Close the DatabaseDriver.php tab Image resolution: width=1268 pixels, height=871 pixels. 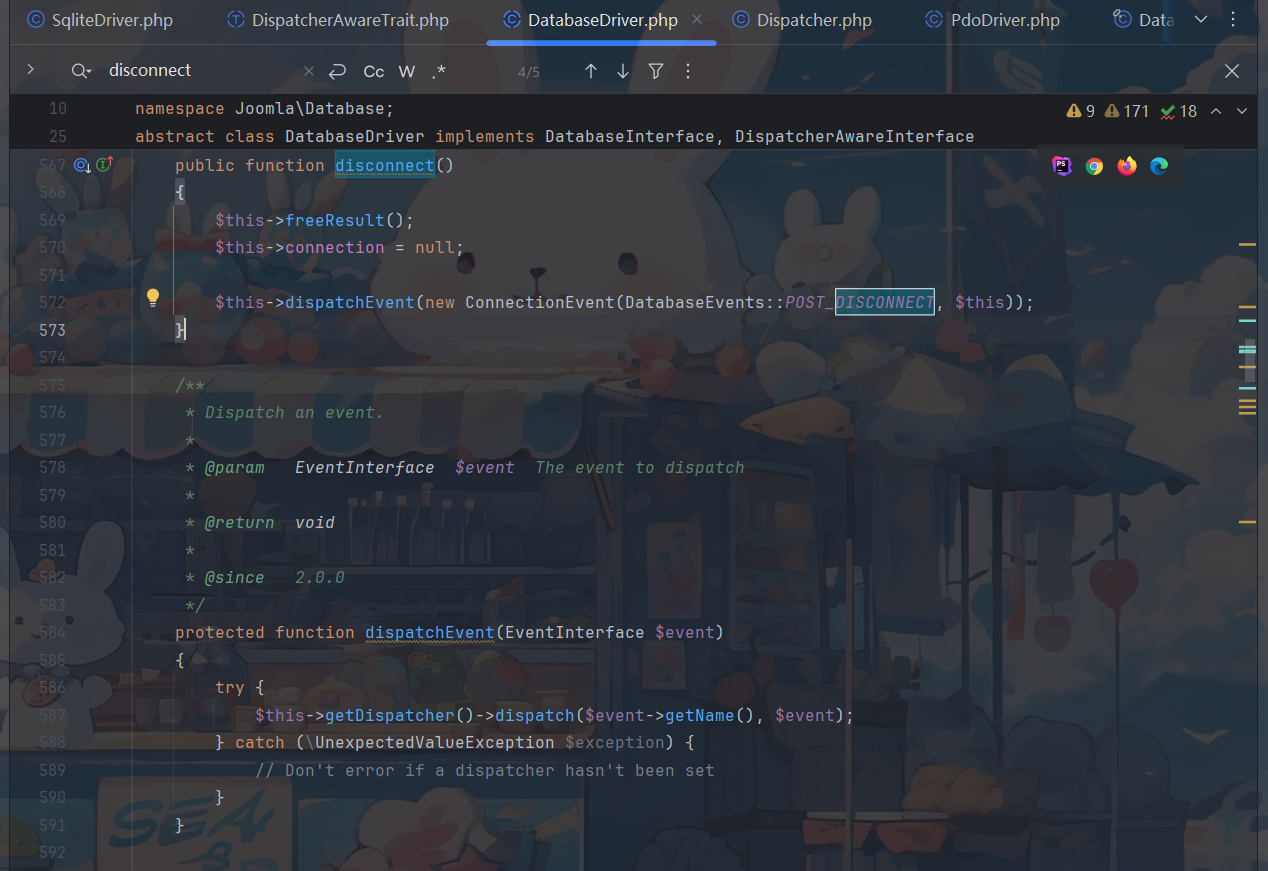tap(697, 20)
